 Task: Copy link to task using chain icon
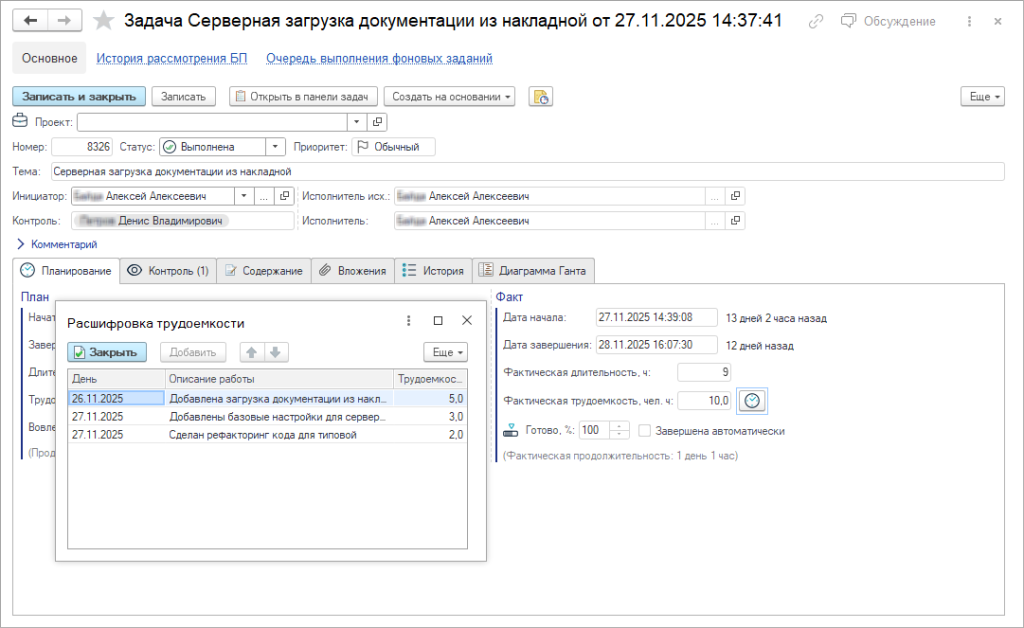coord(816,22)
